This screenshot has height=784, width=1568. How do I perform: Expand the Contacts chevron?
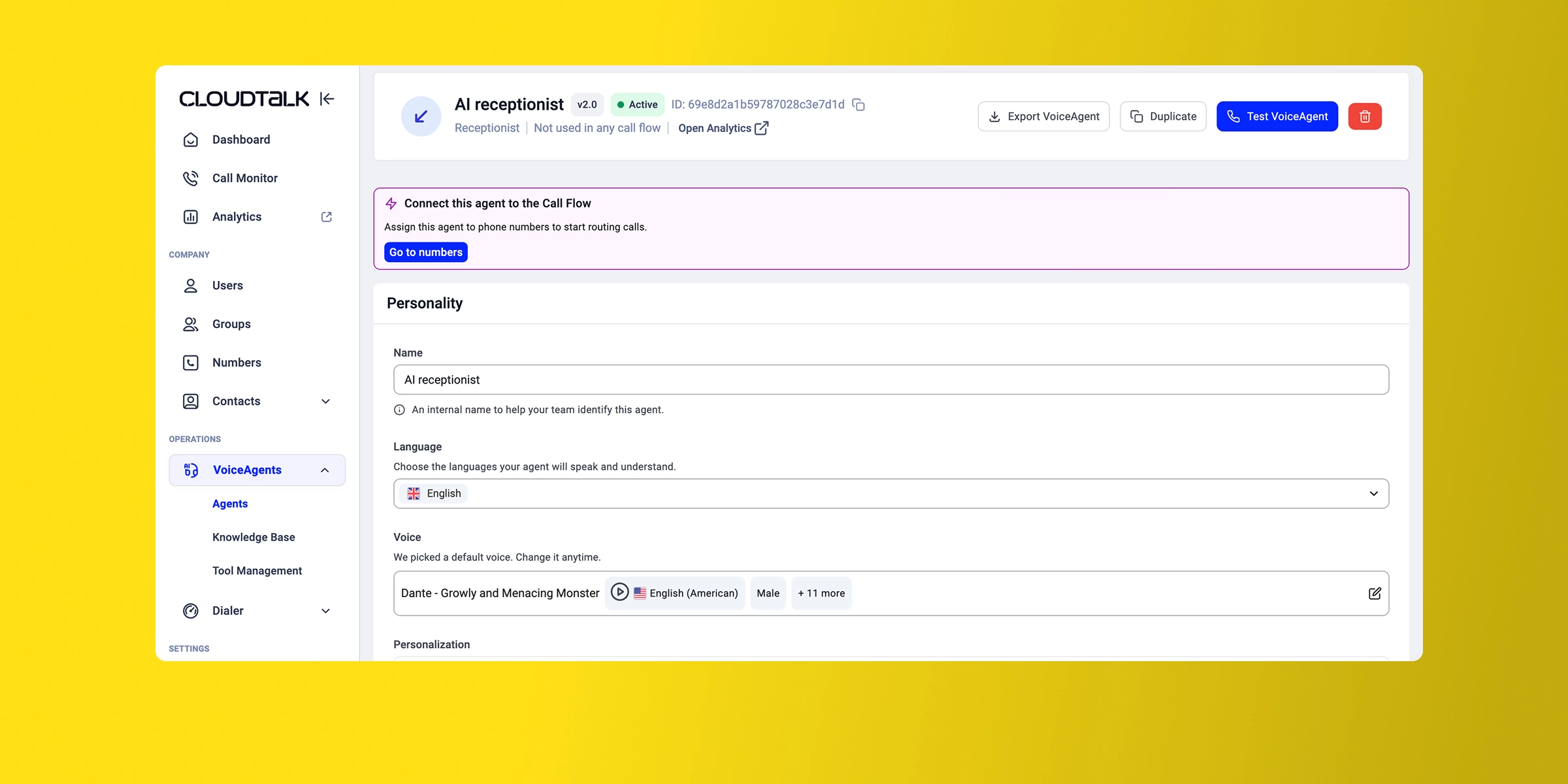point(325,401)
